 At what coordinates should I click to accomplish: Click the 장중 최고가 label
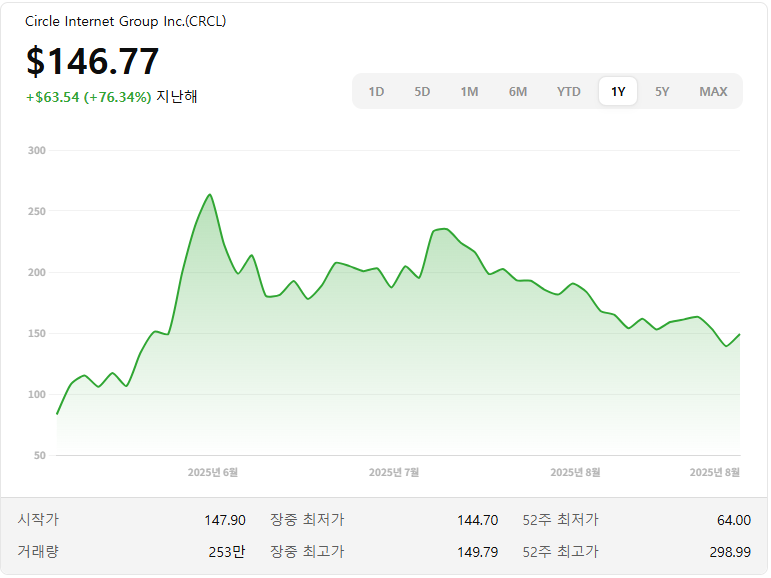[307, 551]
